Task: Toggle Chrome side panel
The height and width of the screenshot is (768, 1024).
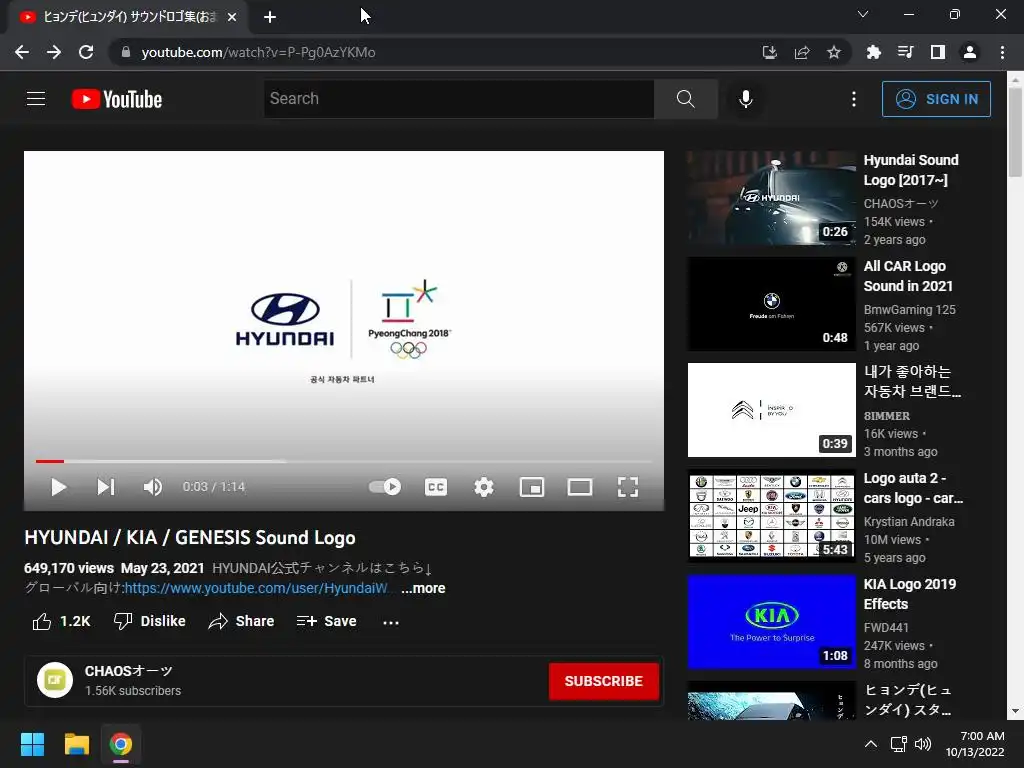Action: (938, 52)
